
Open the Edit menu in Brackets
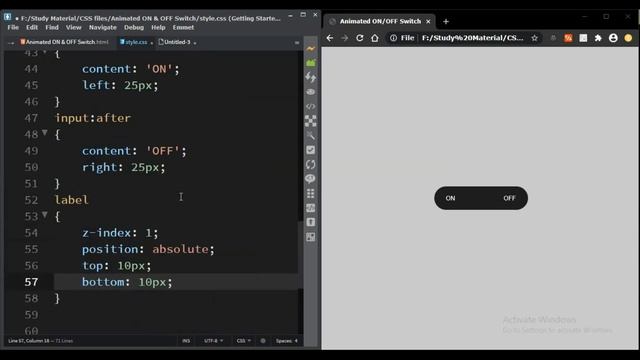point(32,27)
